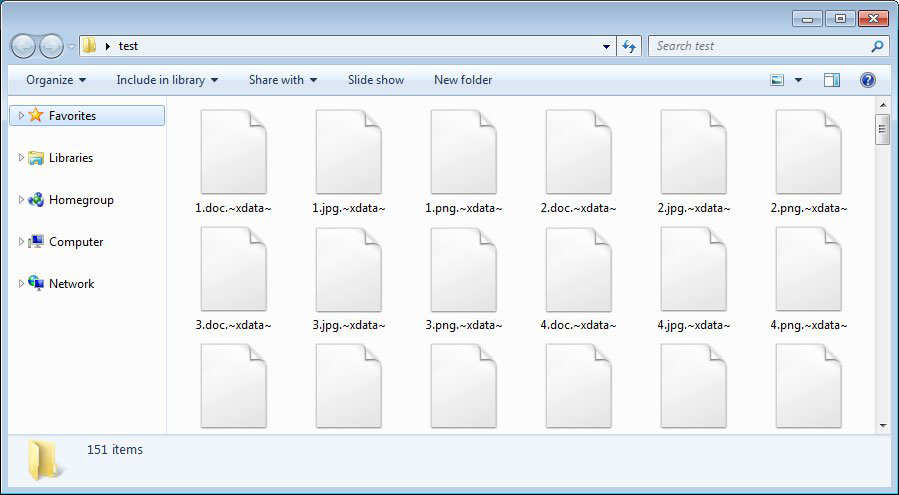Select the 2.png.~xdata~ file icon
Screen dimensions: 899x495
coord(808,152)
